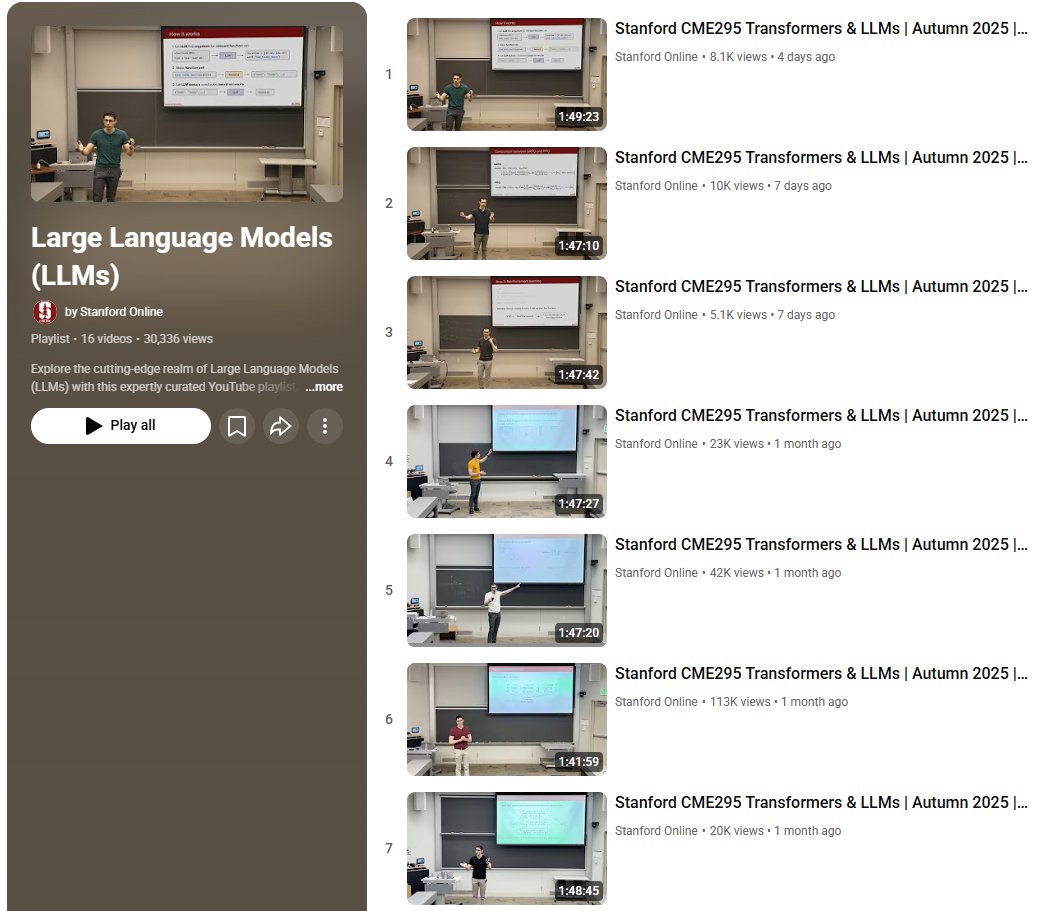Open video 2 thumbnail lasting 1:47:10
The width and height of the screenshot is (1055, 911).
click(x=507, y=203)
